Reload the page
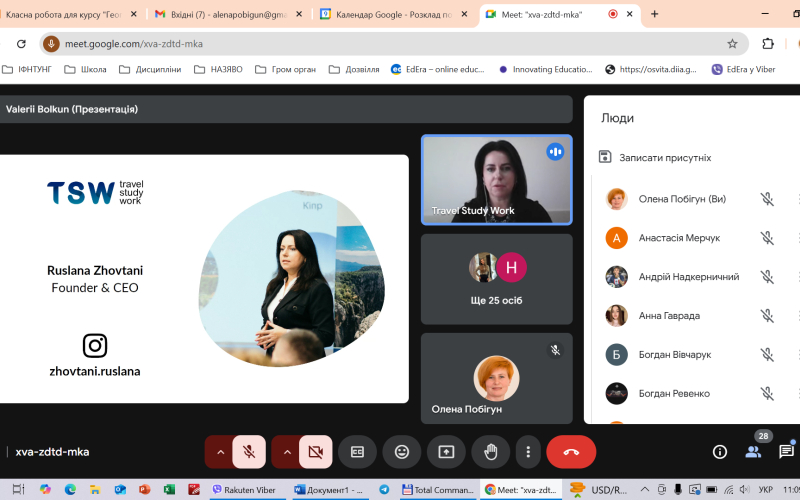 coord(21,44)
